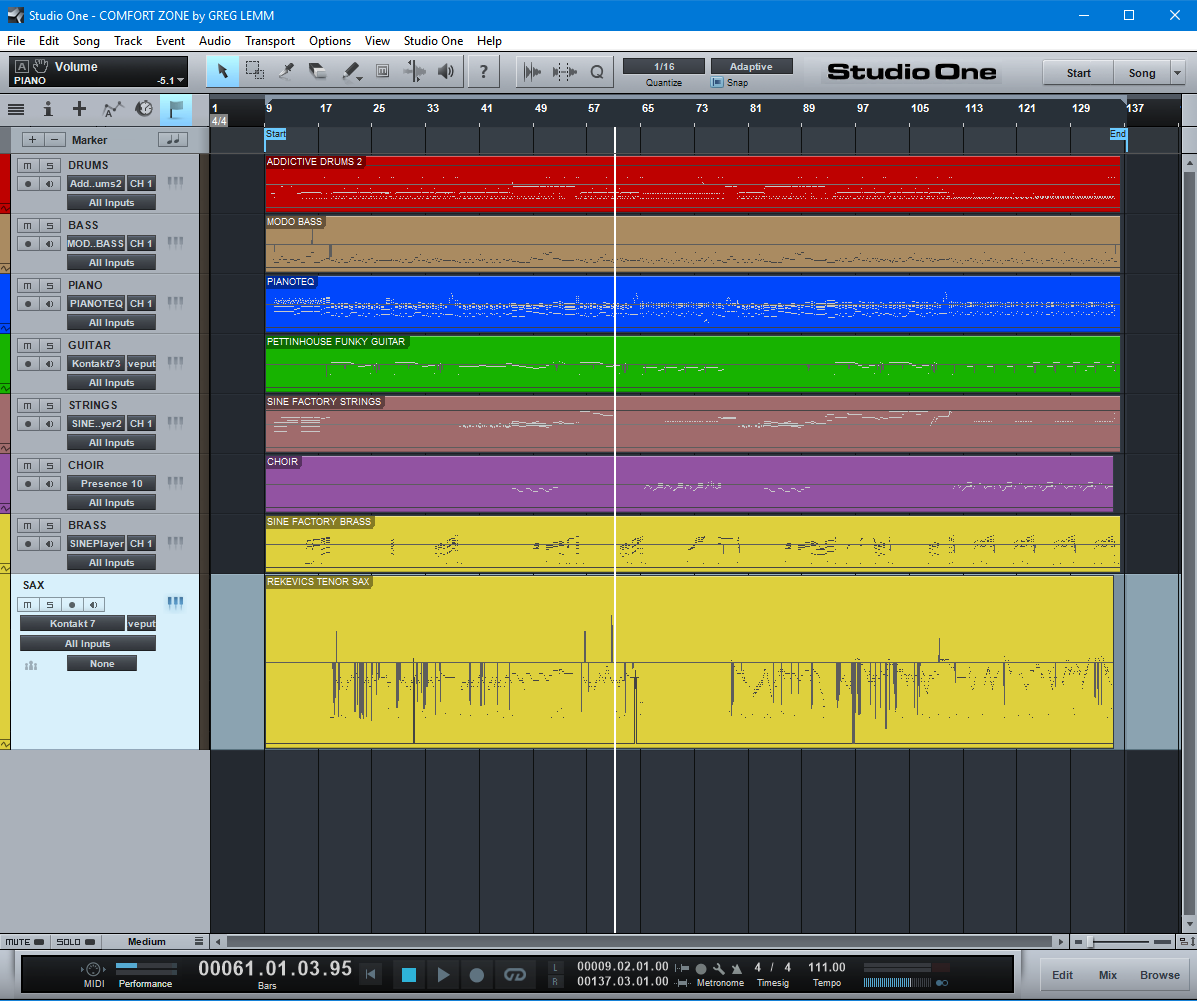Open the Quantize panel Q icon

pyautogui.click(x=597, y=72)
